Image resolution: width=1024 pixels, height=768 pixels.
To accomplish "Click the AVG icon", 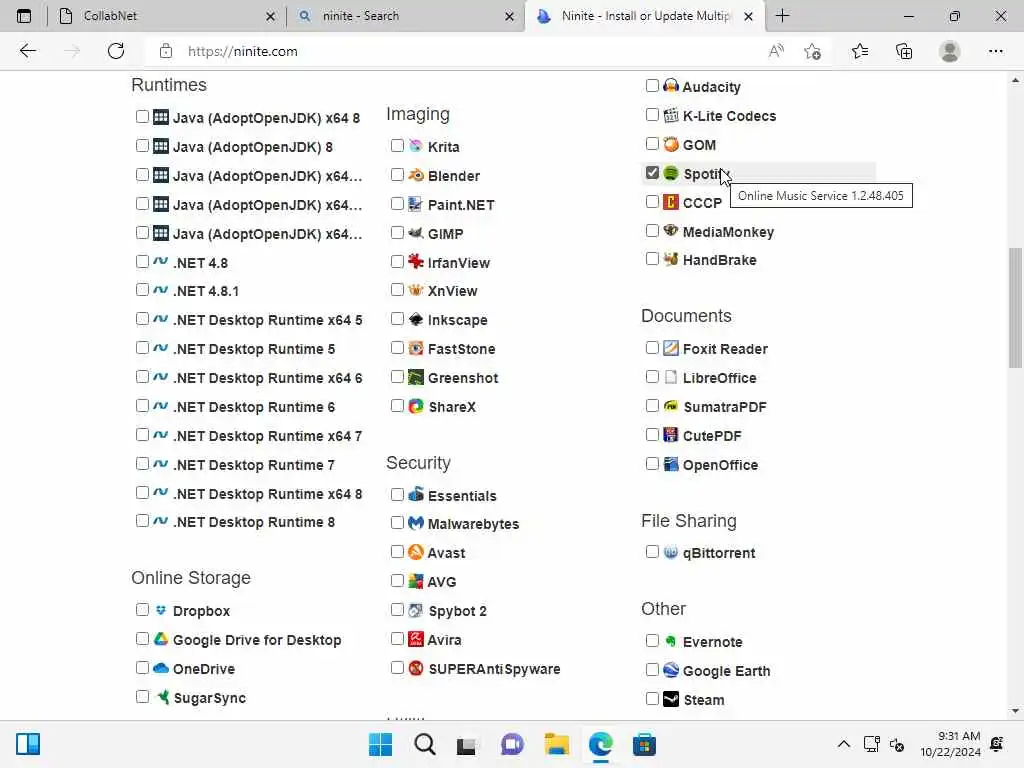I will tap(415, 581).
